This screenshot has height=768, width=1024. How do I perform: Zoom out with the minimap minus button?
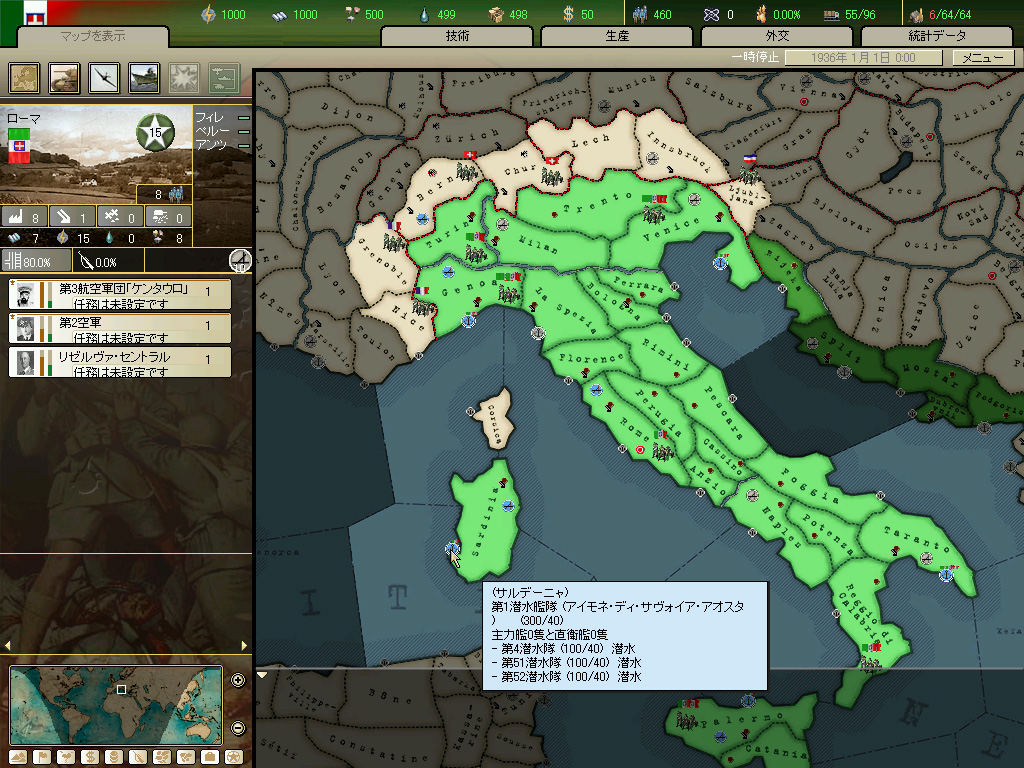click(238, 728)
